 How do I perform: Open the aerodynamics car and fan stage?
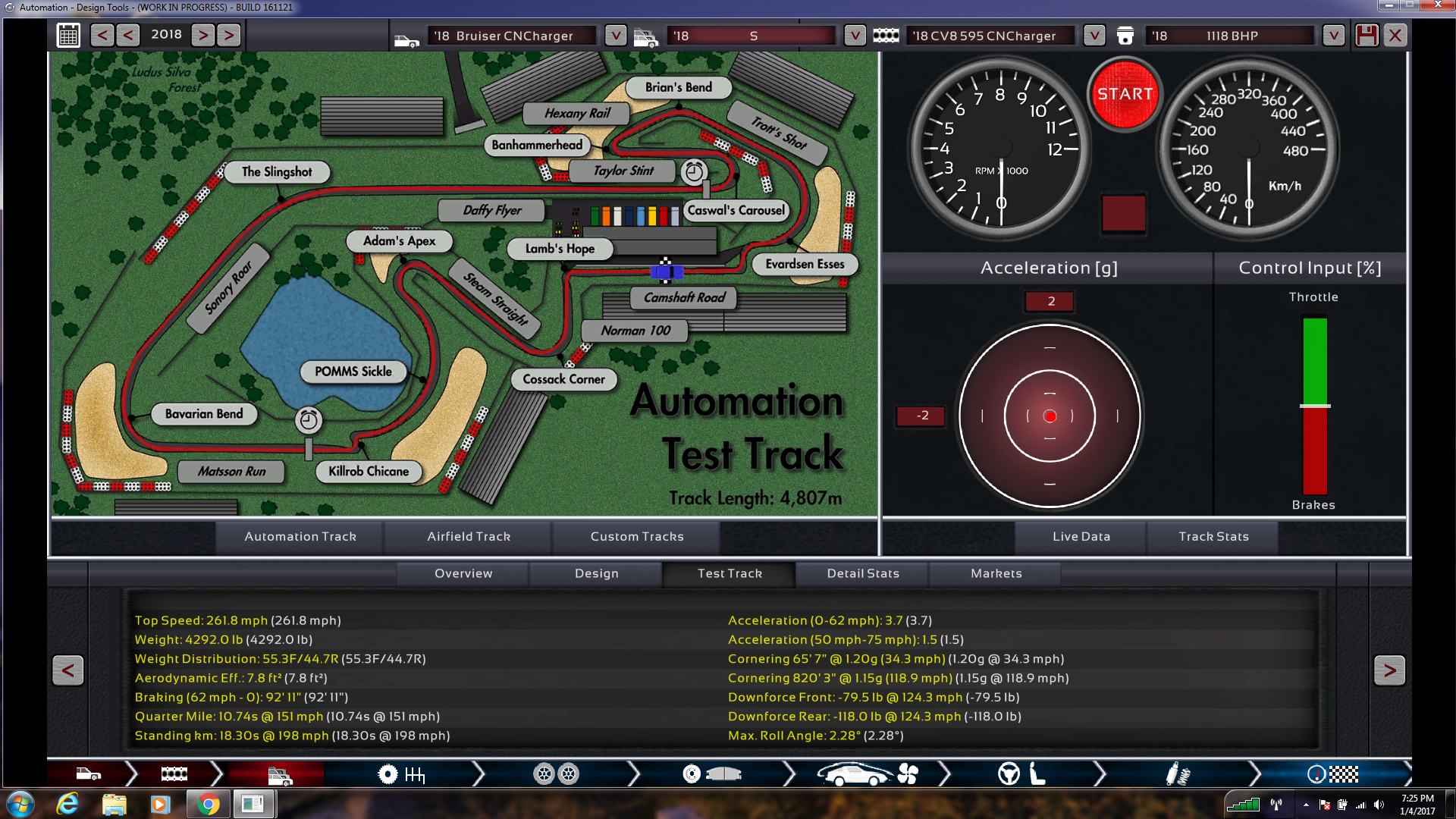coord(867,774)
